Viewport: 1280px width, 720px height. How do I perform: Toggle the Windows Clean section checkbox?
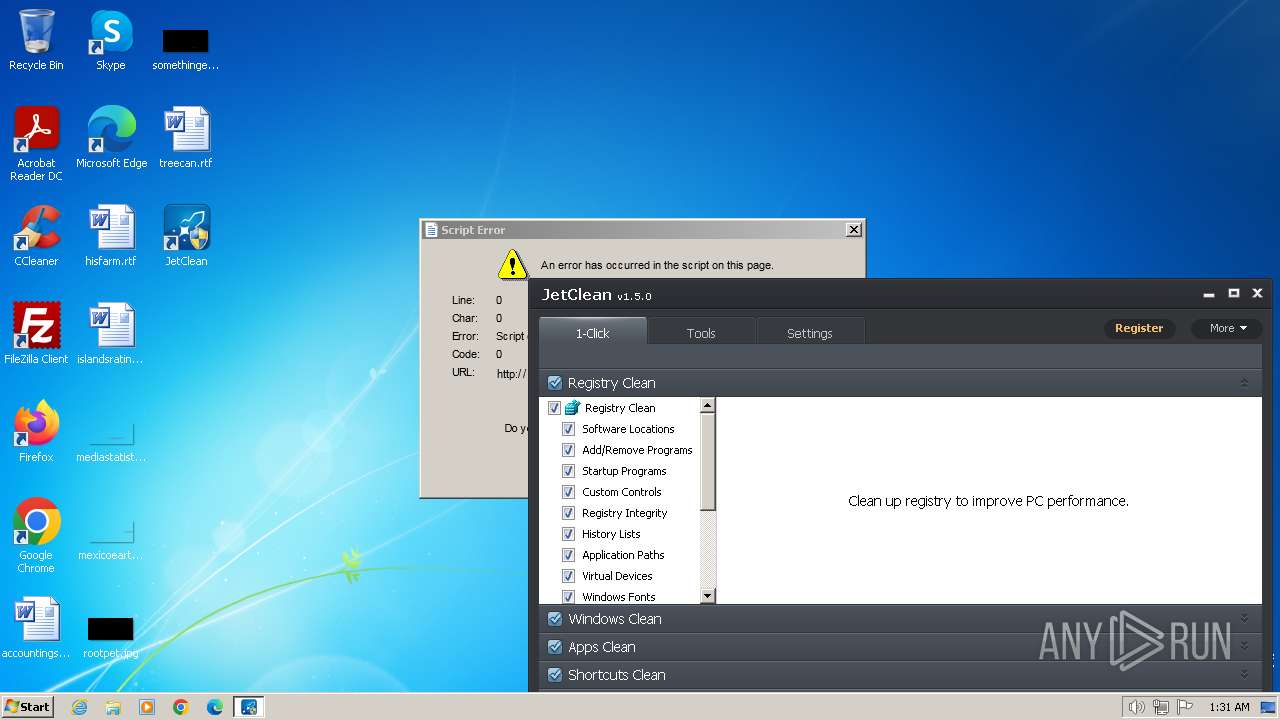[555, 619]
